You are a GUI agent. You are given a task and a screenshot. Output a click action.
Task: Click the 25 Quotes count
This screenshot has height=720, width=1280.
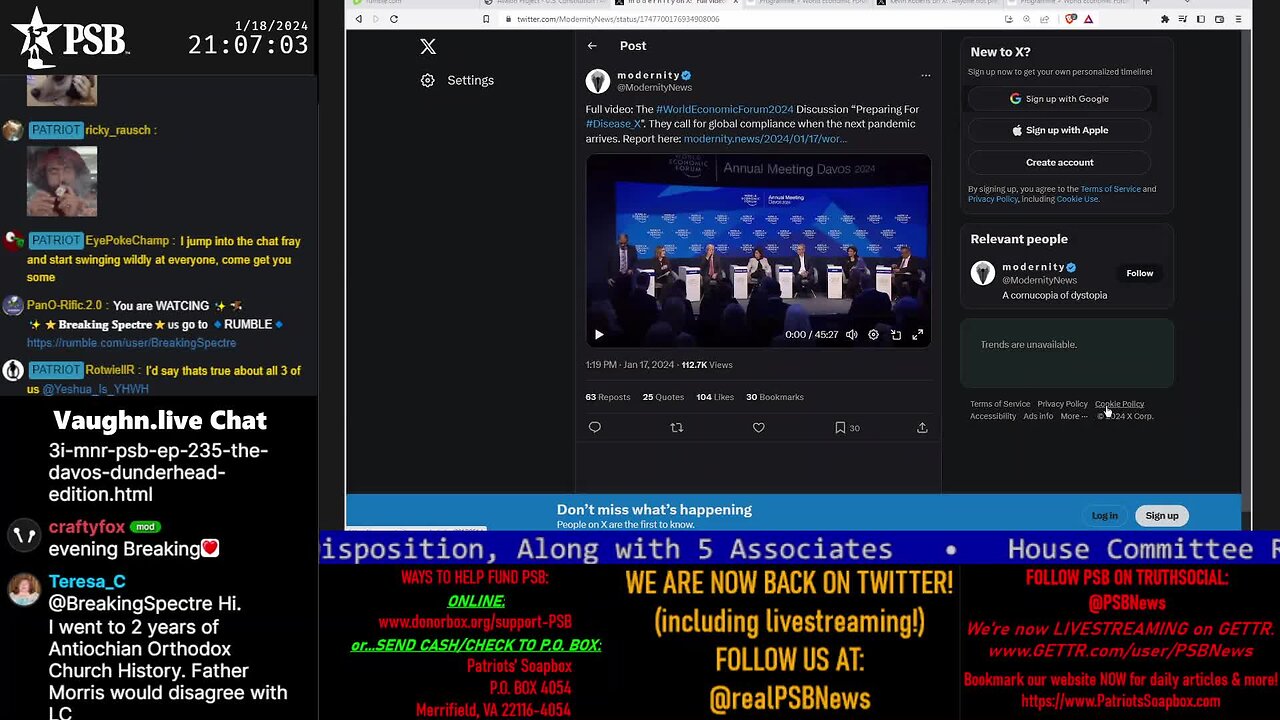[663, 397]
